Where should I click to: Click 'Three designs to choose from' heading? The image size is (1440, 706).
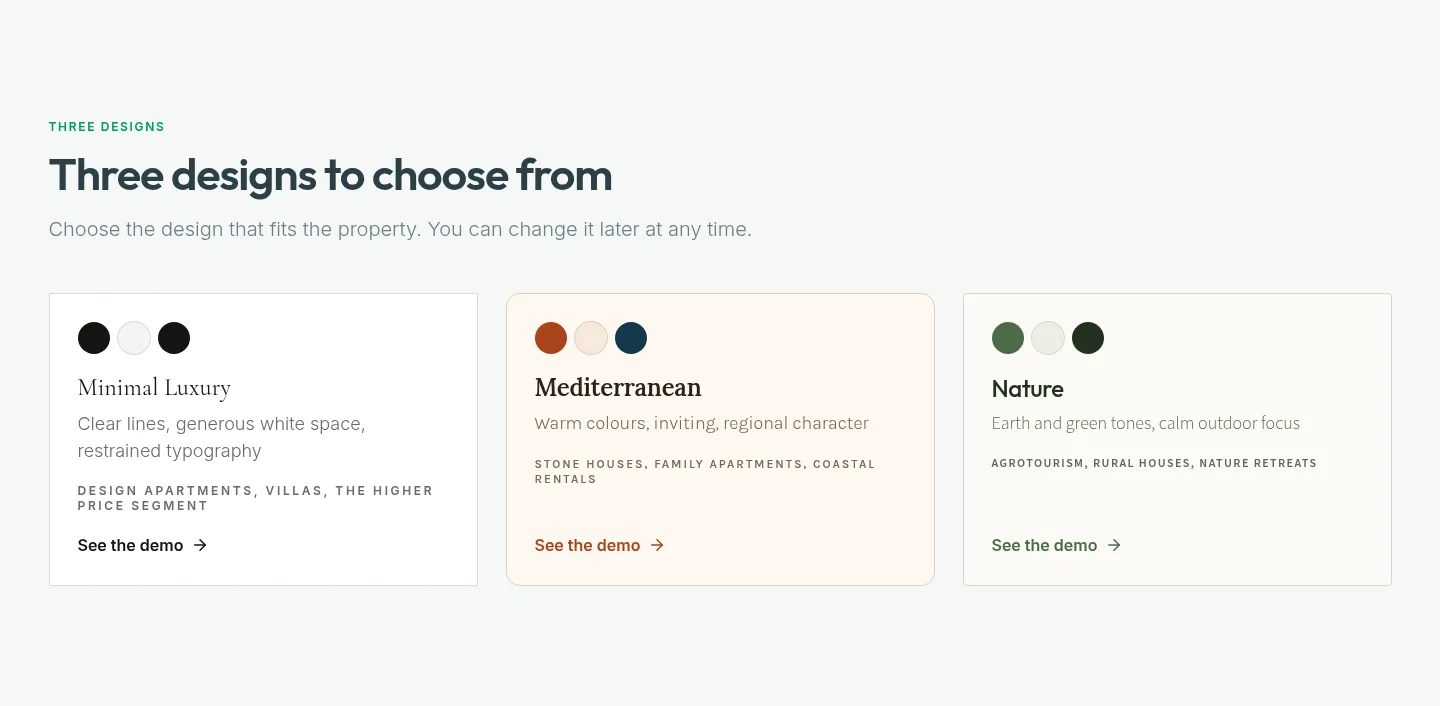tap(330, 175)
